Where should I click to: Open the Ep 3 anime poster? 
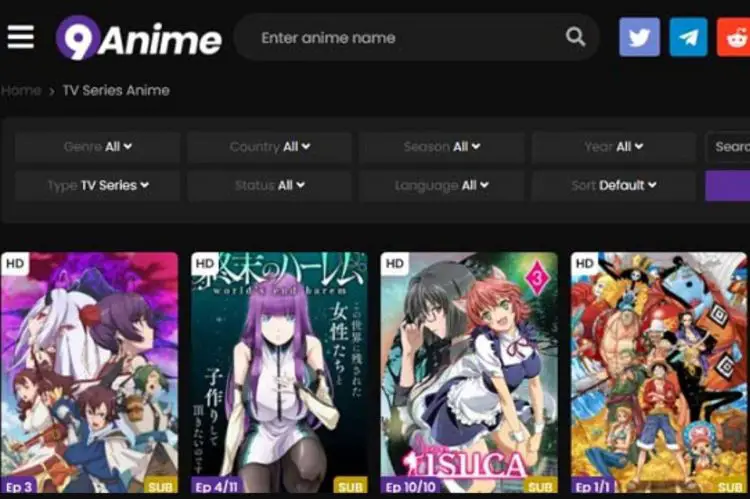89,372
